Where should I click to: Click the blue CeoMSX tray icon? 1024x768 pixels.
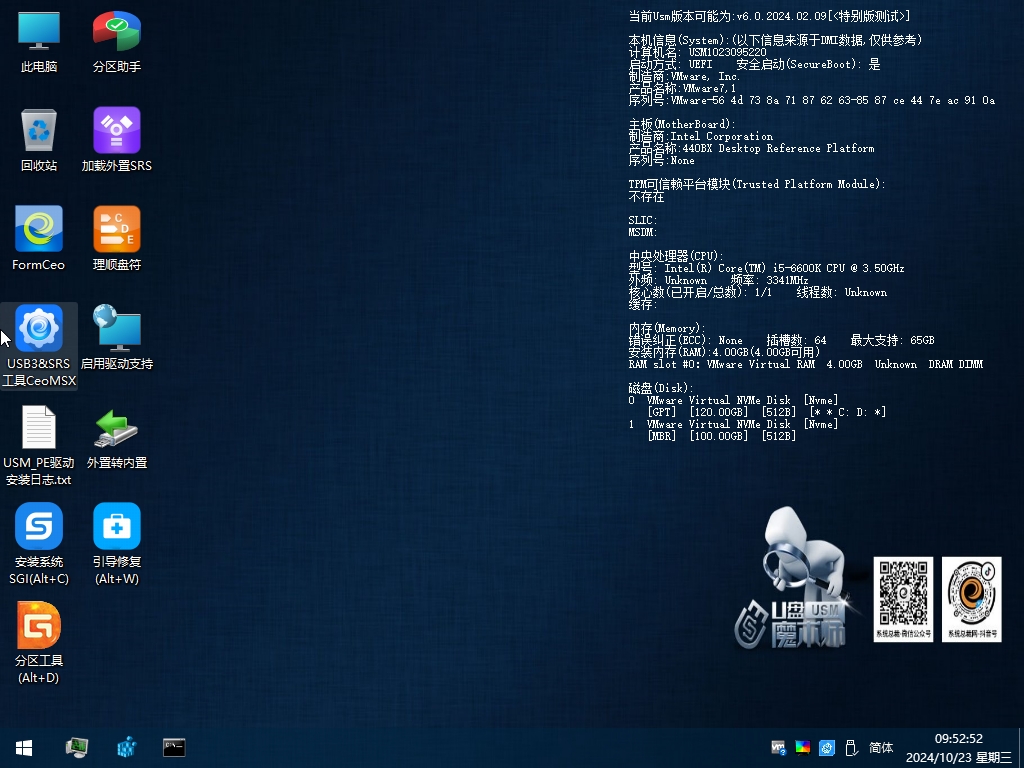pos(827,748)
